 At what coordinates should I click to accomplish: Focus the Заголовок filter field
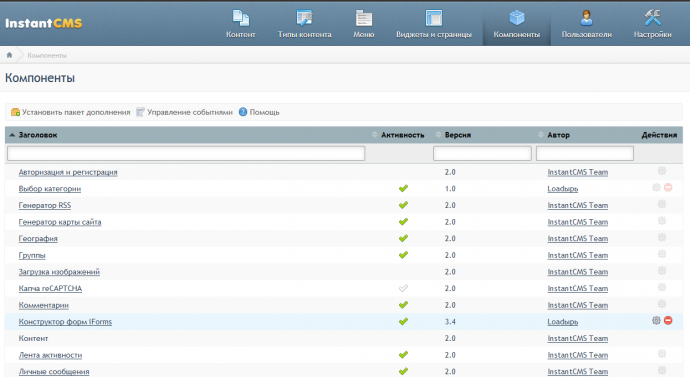point(186,153)
